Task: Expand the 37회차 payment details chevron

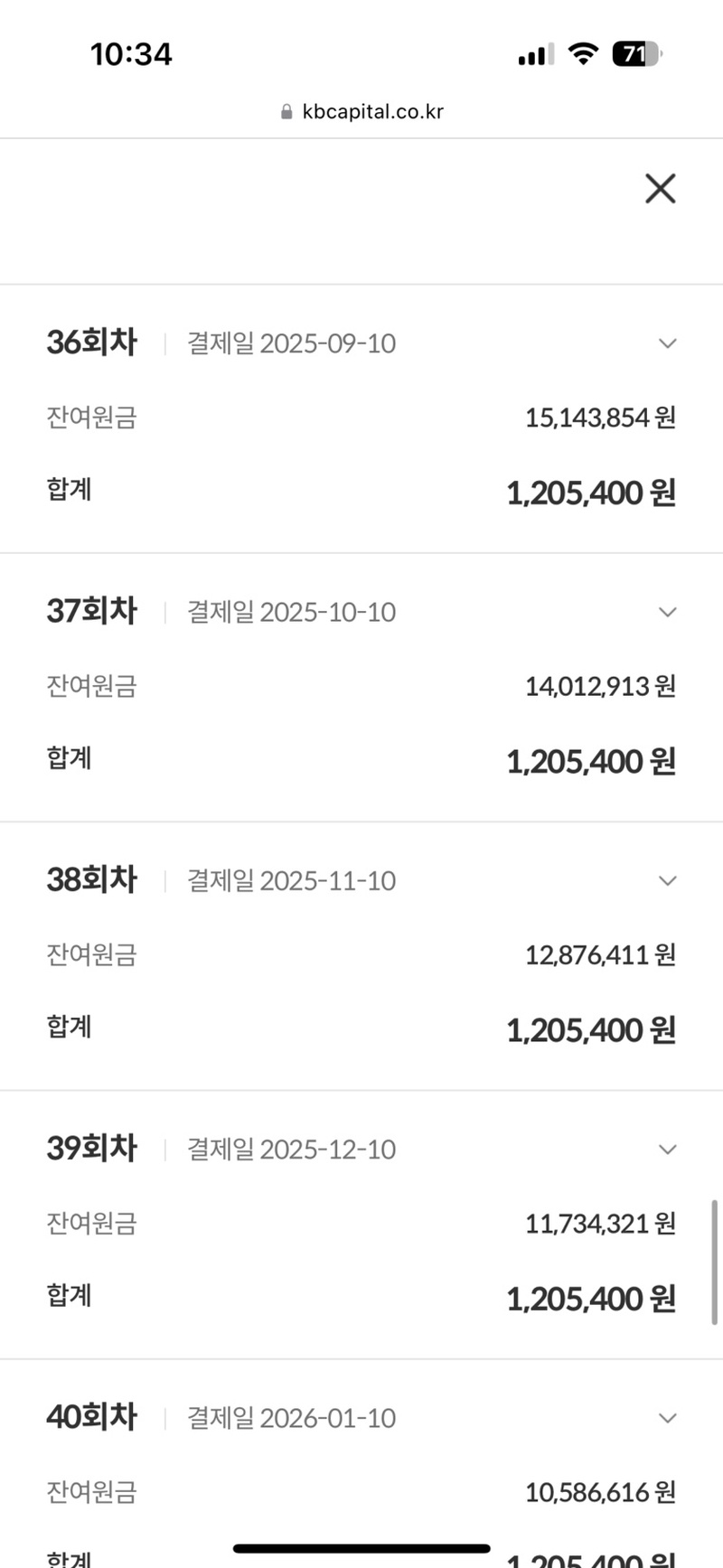Action: coord(668,612)
